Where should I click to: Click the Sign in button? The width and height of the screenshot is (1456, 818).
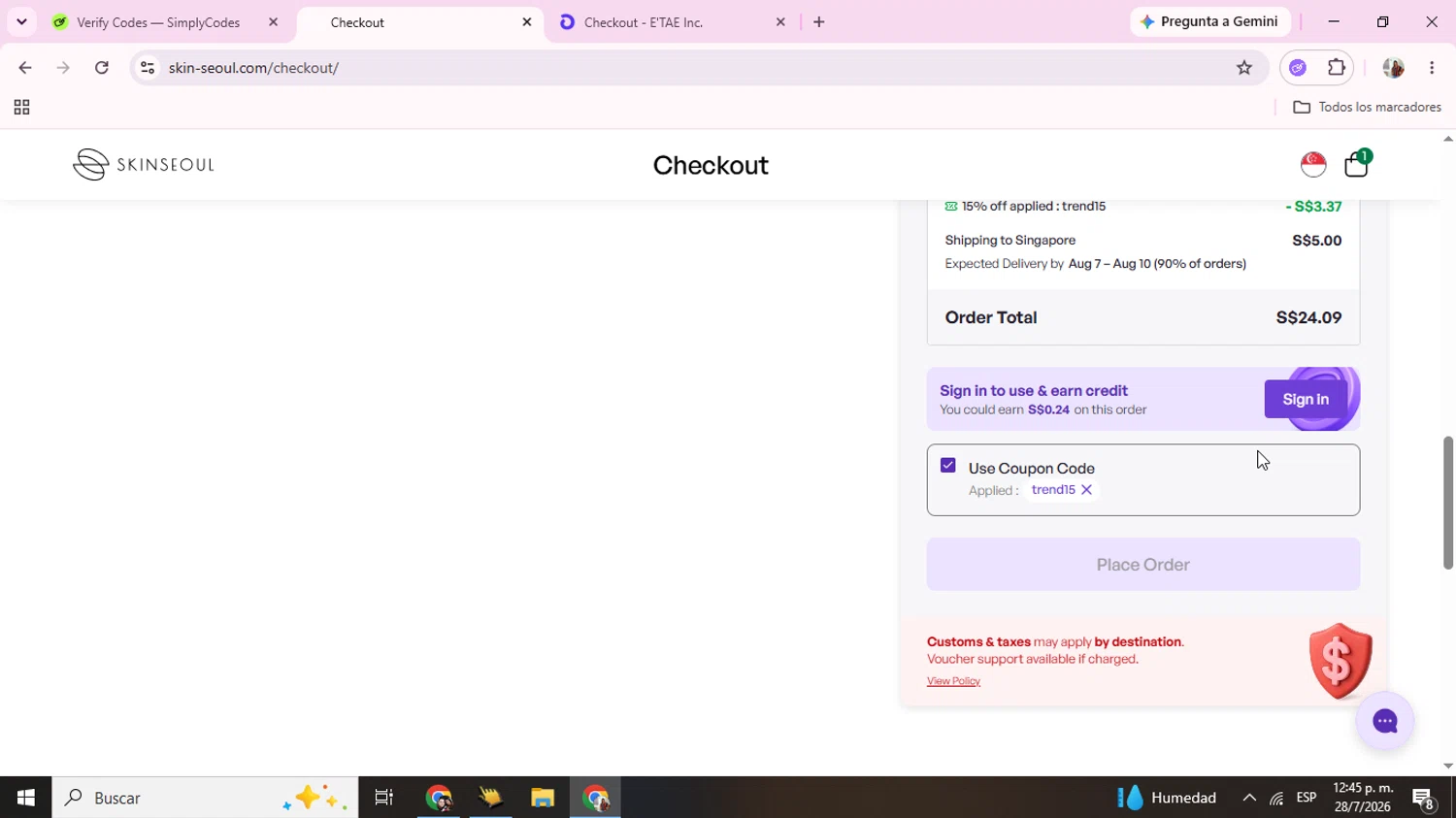(x=1306, y=399)
